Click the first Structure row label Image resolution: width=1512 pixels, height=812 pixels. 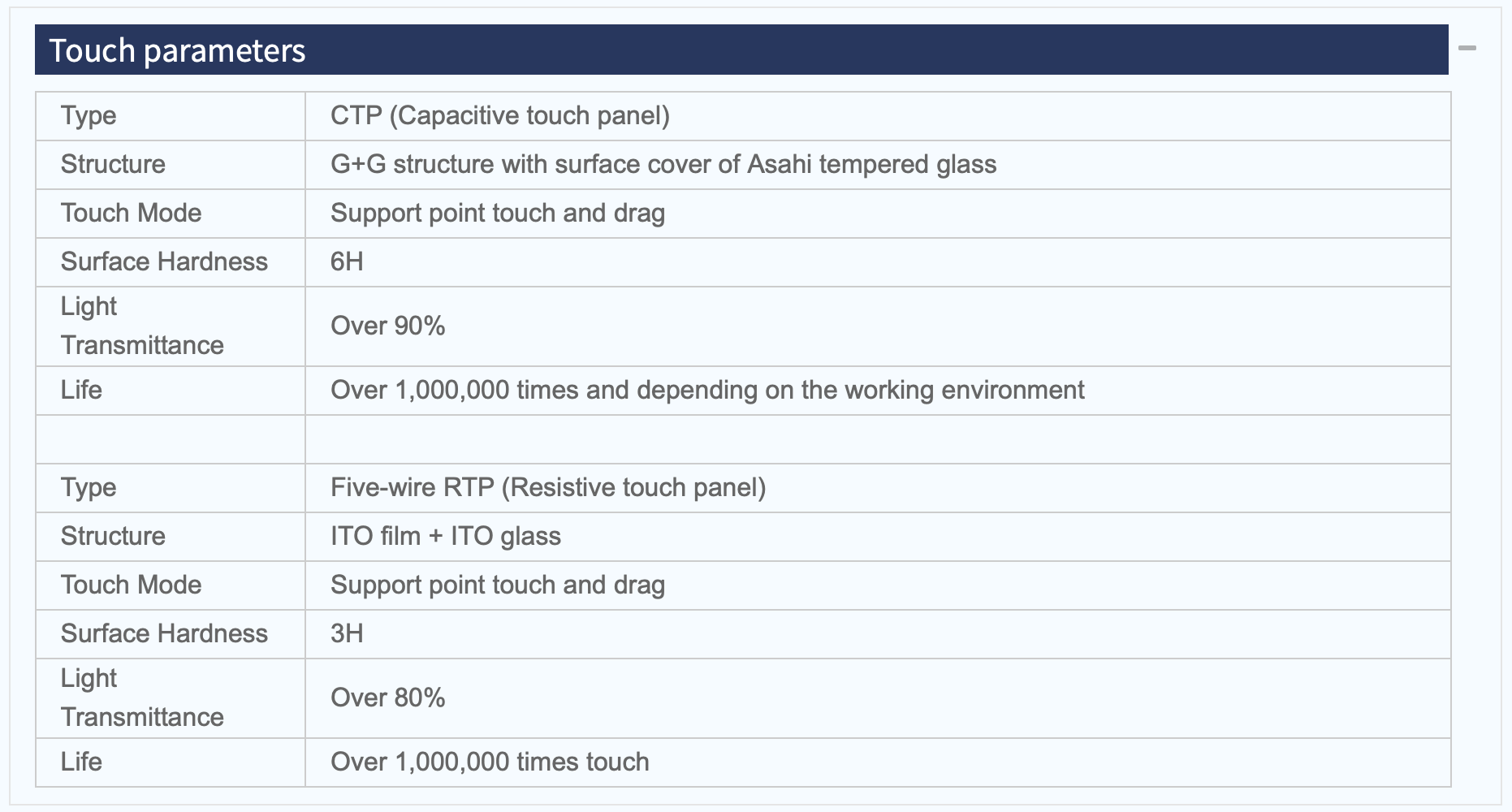(x=113, y=165)
